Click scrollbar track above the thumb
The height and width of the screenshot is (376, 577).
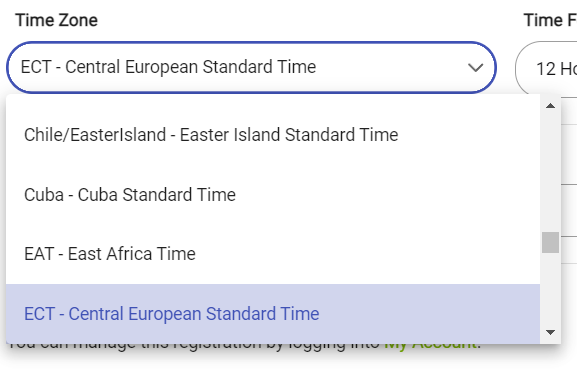pyautogui.click(x=550, y=171)
